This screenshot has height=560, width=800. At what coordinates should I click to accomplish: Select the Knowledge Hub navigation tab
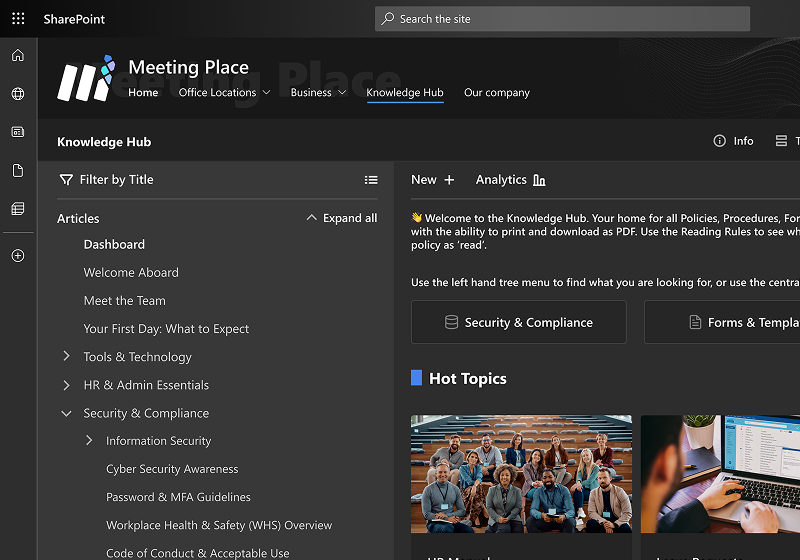click(x=405, y=92)
